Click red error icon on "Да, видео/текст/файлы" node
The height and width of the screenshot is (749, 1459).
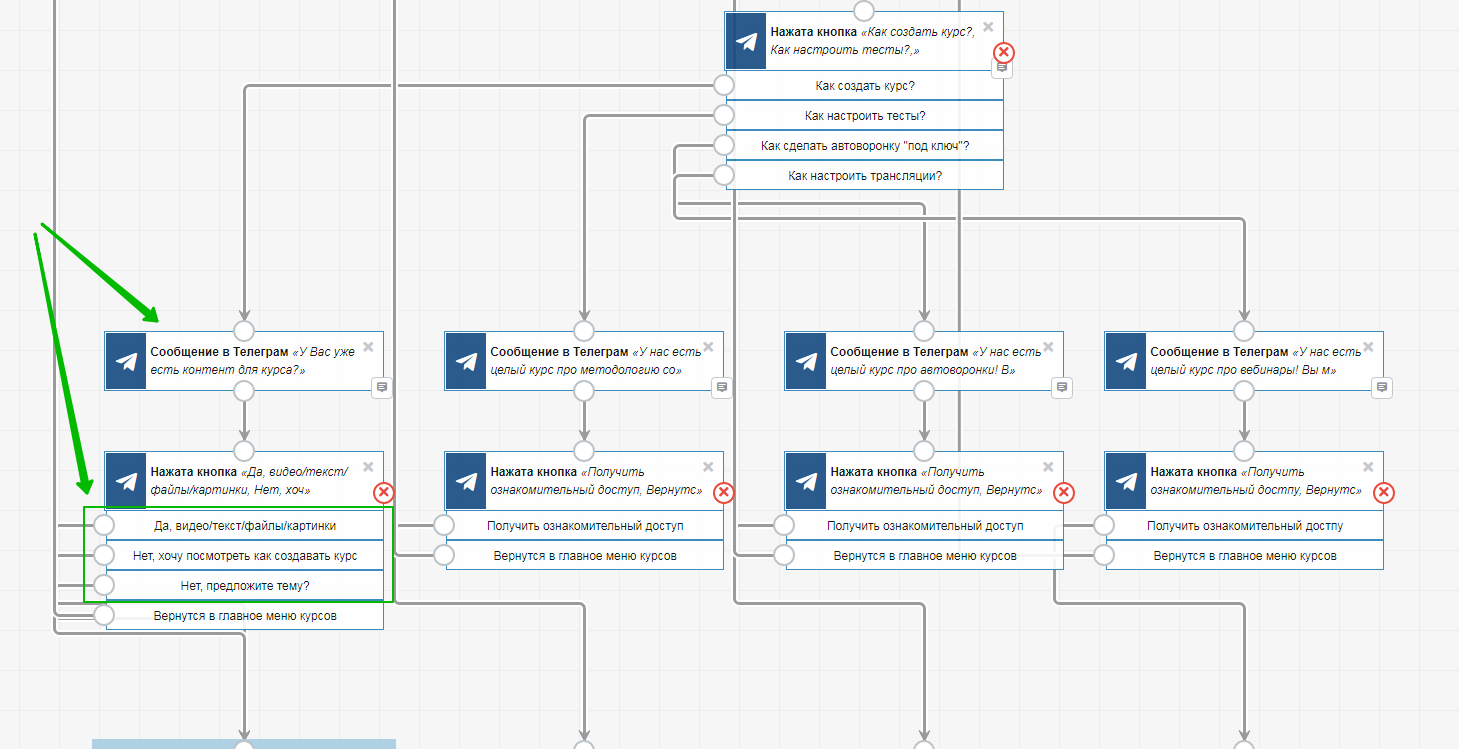(384, 492)
